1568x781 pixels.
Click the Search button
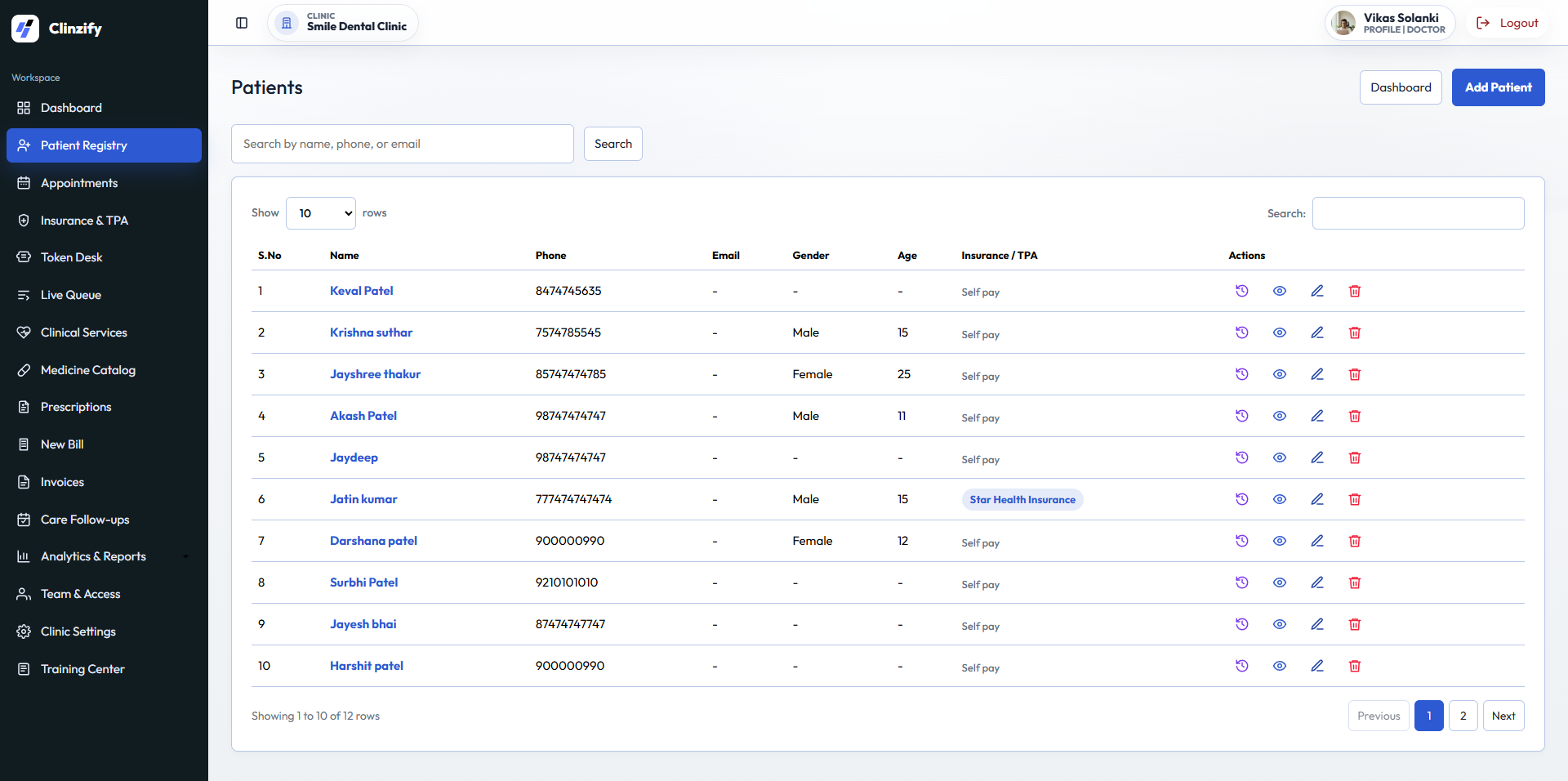tap(613, 144)
